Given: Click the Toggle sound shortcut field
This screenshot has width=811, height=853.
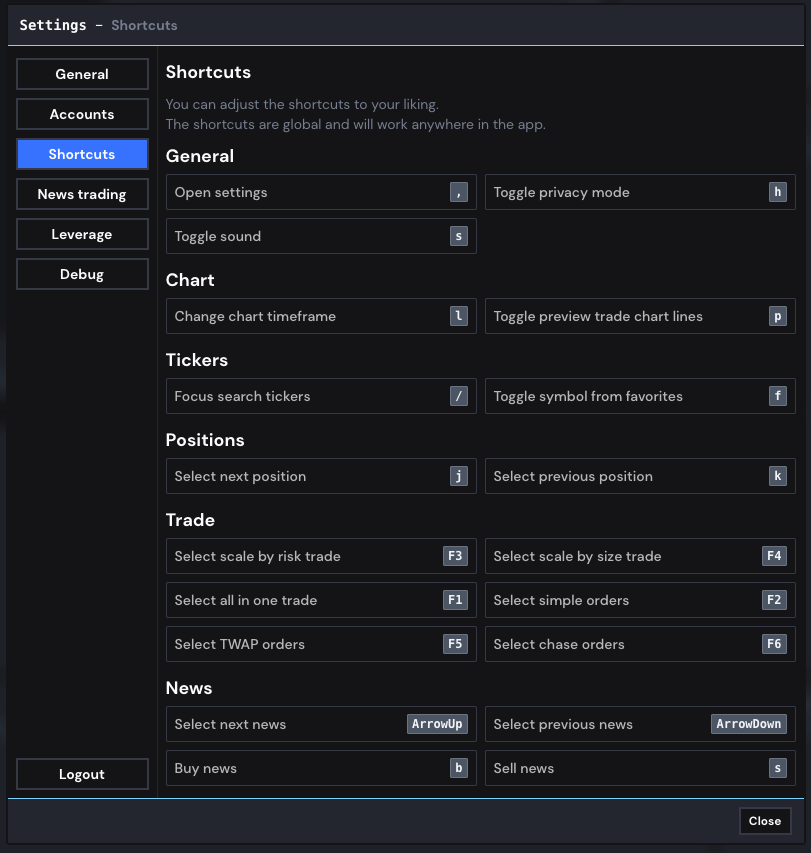Looking at the screenshot, I should [320, 236].
